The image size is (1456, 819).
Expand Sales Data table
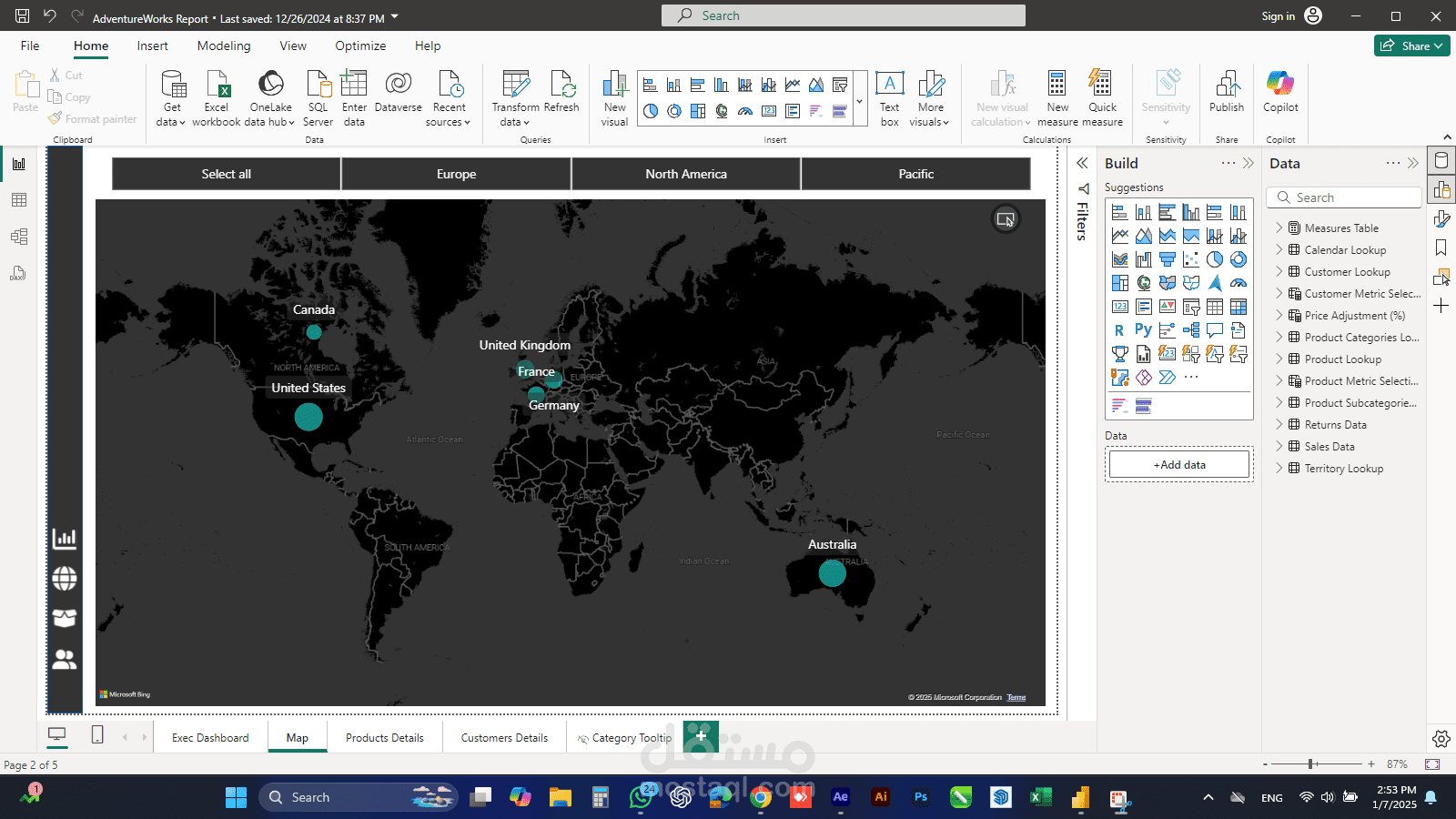[1279, 446]
